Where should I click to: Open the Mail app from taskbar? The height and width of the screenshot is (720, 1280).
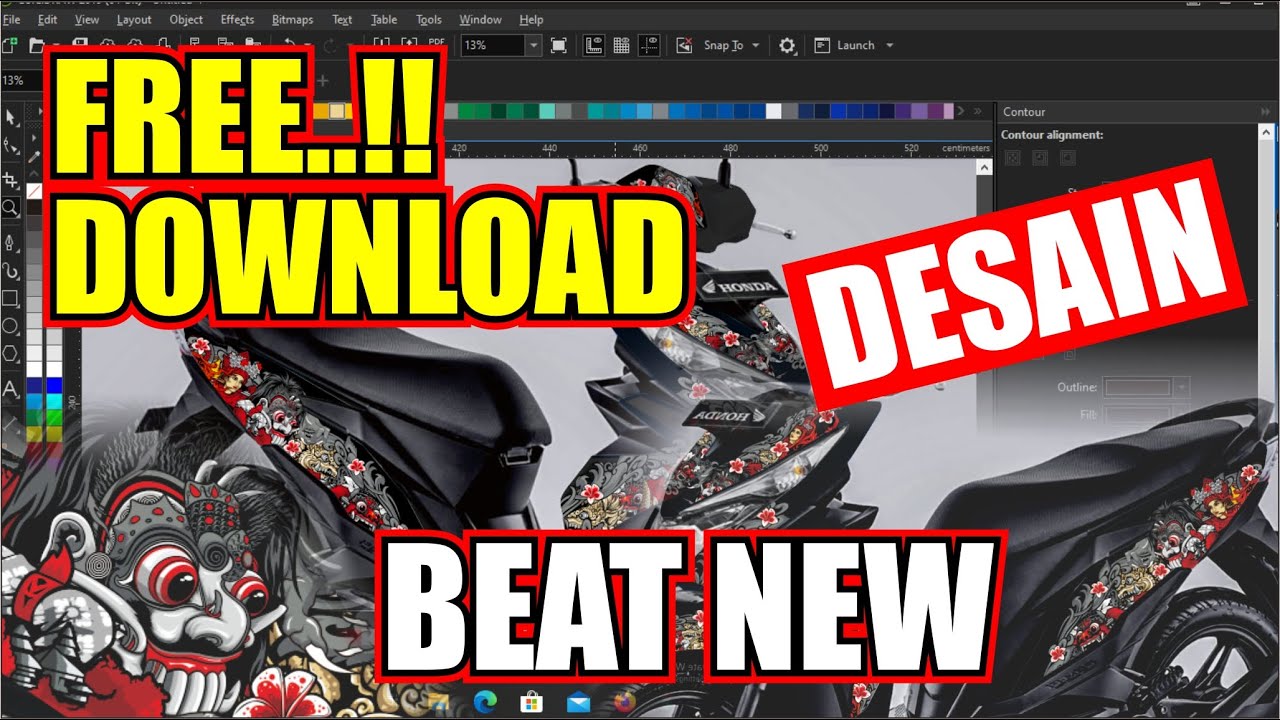pyautogui.click(x=578, y=703)
